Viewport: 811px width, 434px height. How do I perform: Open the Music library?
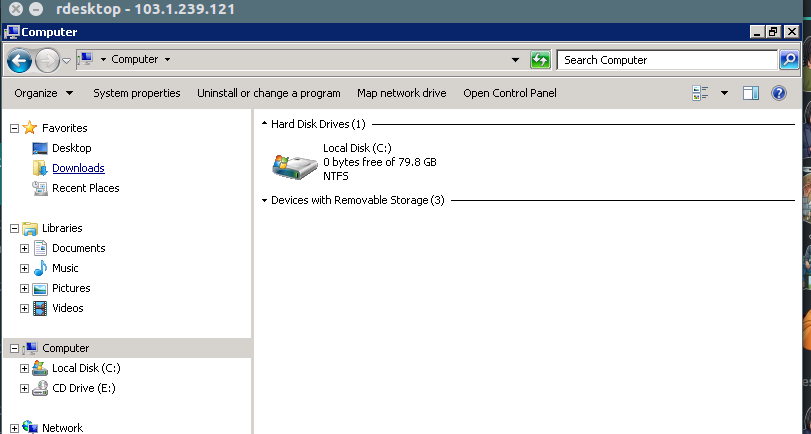(65, 268)
